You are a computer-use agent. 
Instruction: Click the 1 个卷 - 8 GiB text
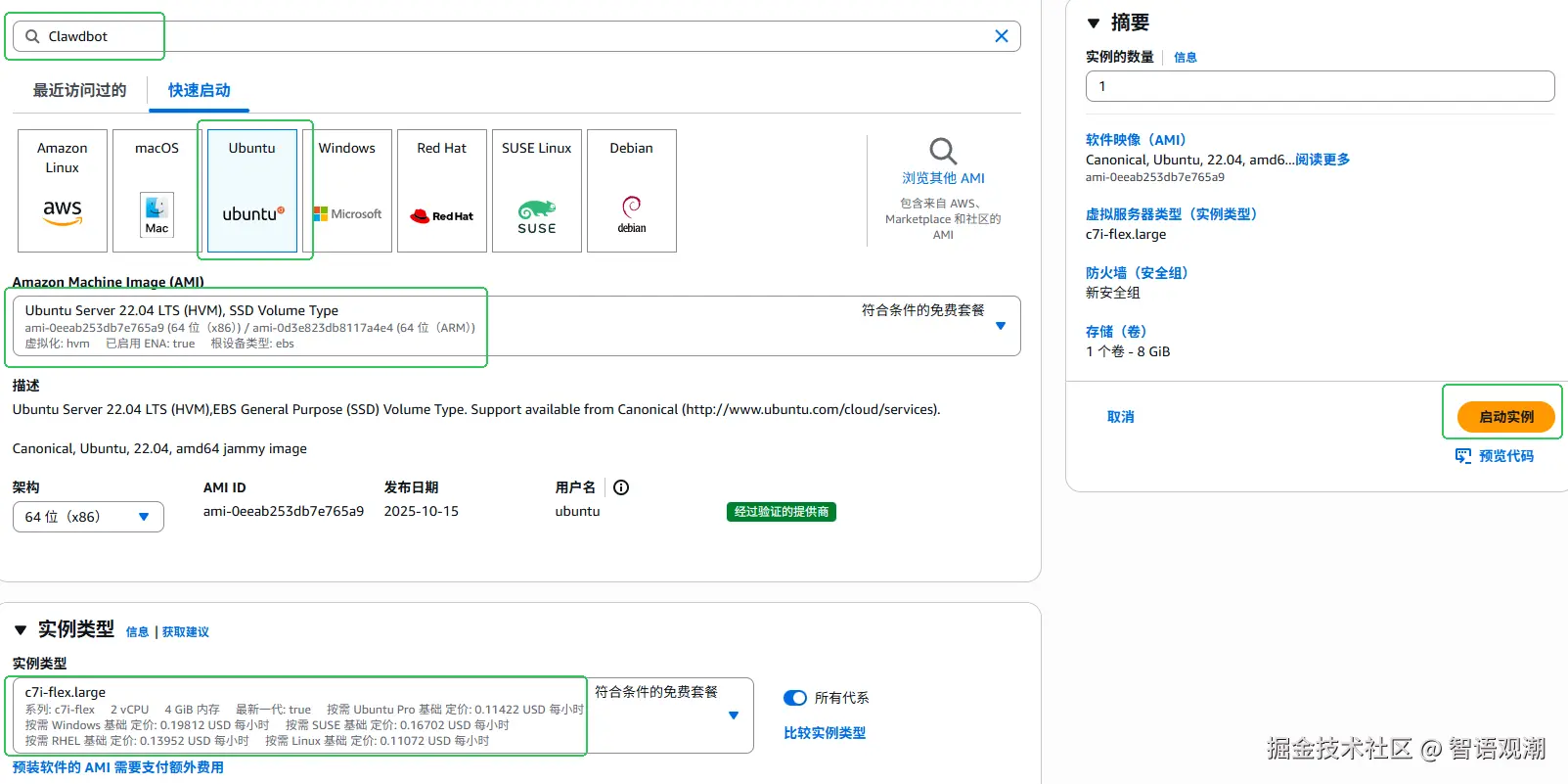click(1128, 351)
